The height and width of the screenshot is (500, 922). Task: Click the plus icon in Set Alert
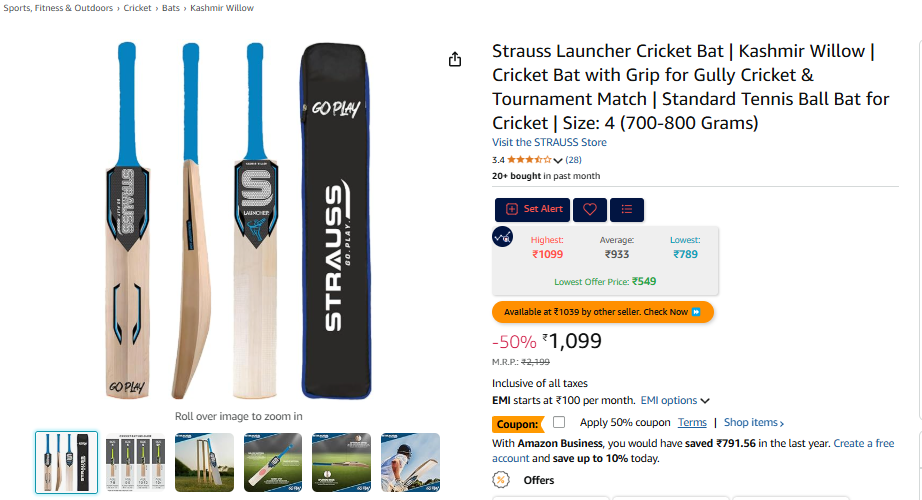point(512,209)
